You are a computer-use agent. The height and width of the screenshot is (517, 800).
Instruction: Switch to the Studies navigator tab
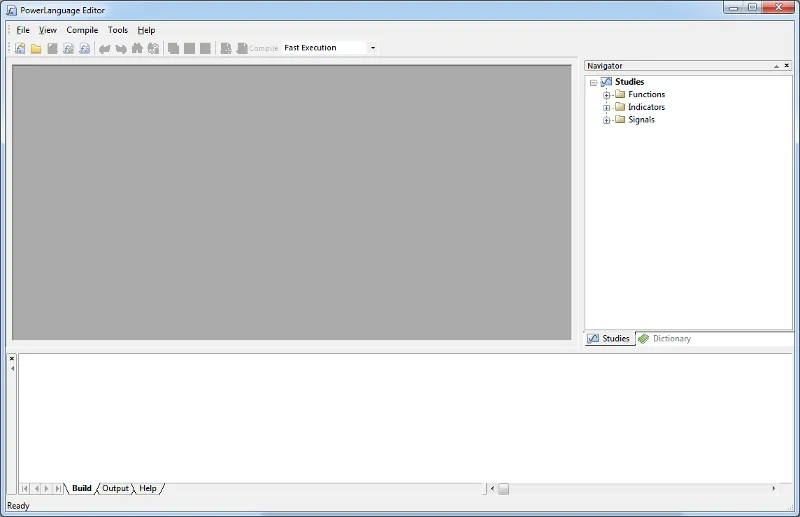coord(609,338)
